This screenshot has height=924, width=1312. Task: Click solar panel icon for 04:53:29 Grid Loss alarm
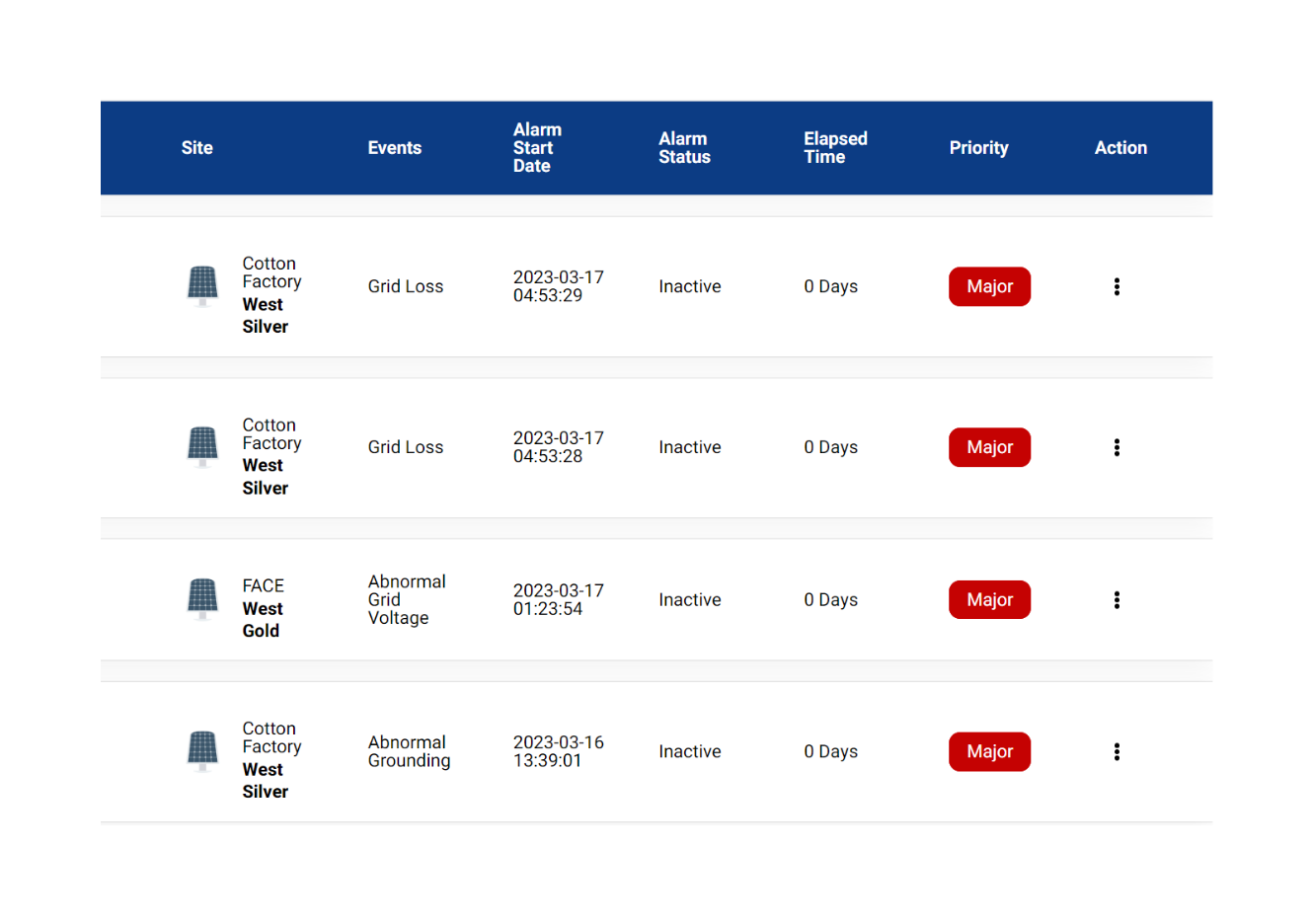coord(202,285)
